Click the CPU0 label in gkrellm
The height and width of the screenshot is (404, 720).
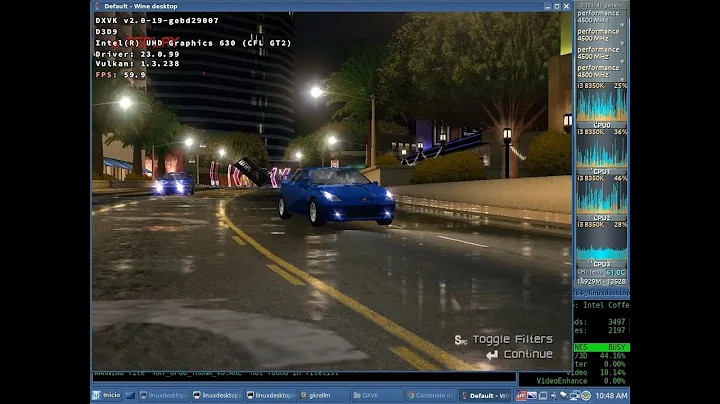point(602,125)
